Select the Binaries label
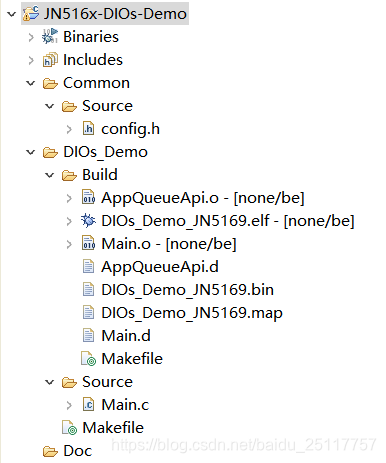This screenshot has height=463, width=386. pos(91,37)
